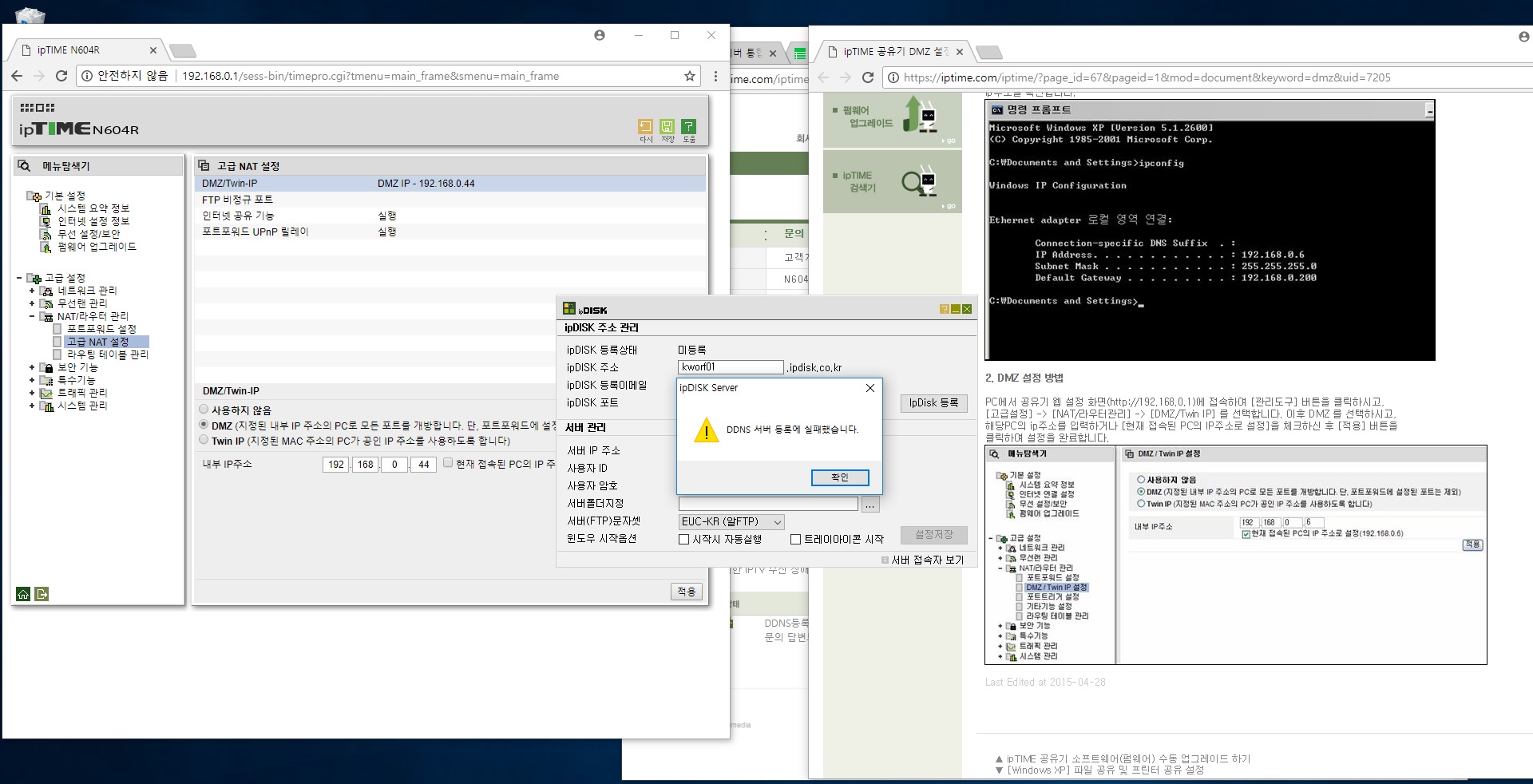Image resolution: width=1533 pixels, height=784 pixels.
Task: Close the ipTIME N604R browser tab
Action: (154, 49)
